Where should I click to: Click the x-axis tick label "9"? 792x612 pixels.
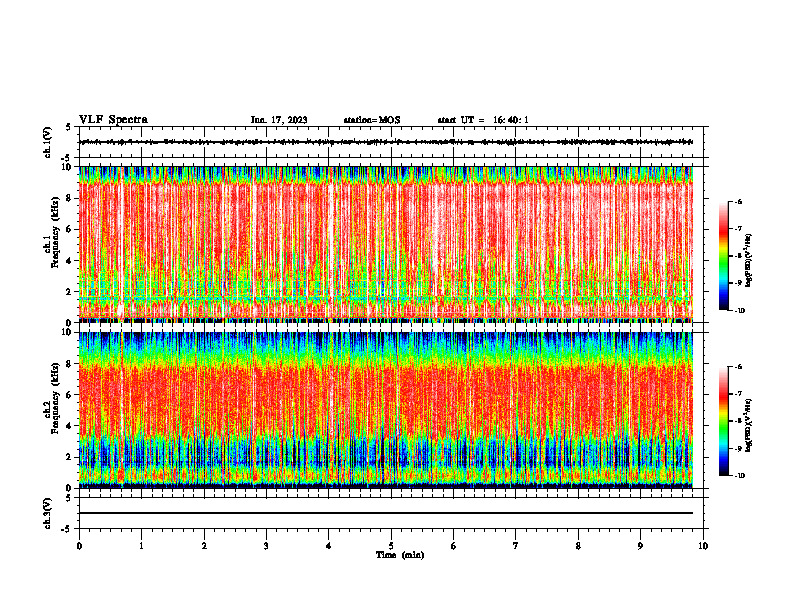coord(640,546)
